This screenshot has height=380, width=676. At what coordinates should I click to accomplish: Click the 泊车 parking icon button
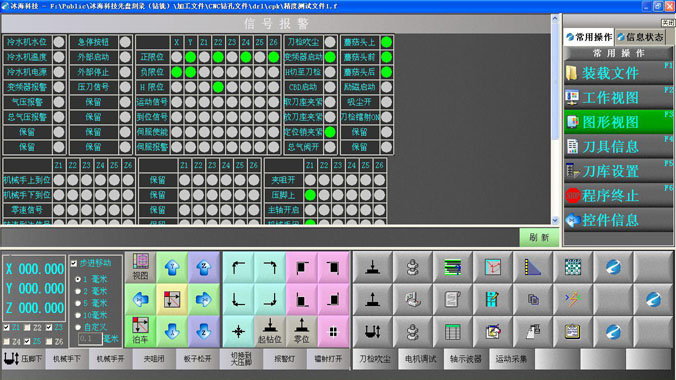[141, 331]
